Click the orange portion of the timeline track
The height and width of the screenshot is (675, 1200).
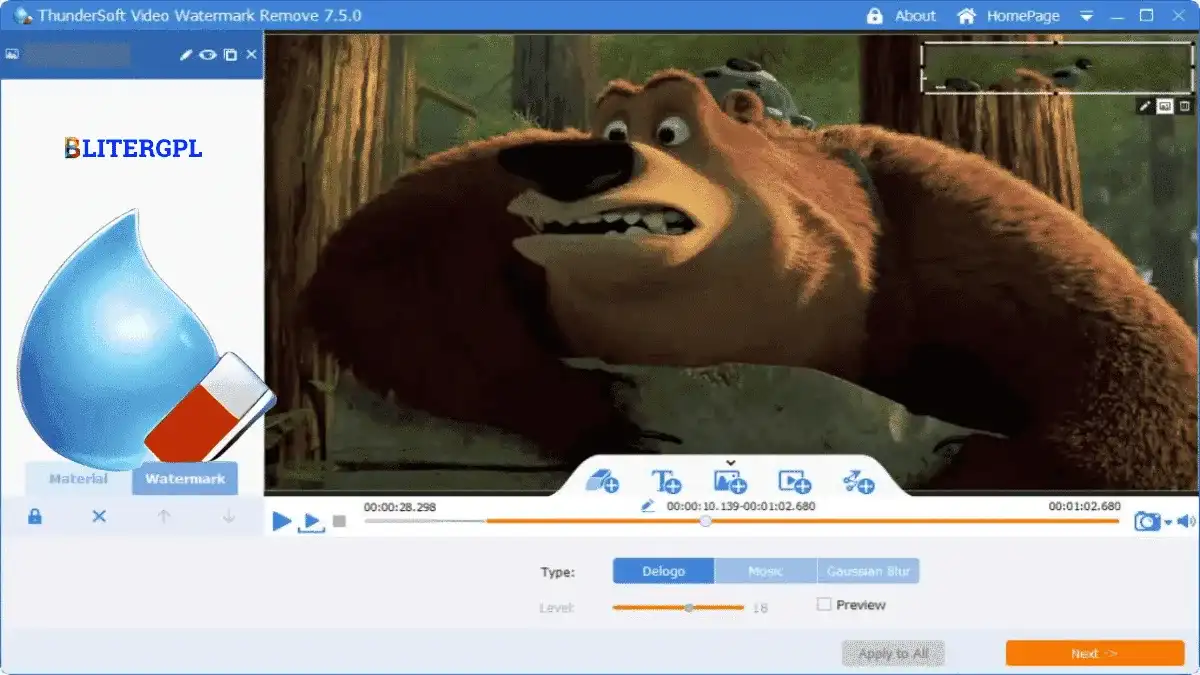tap(802, 521)
